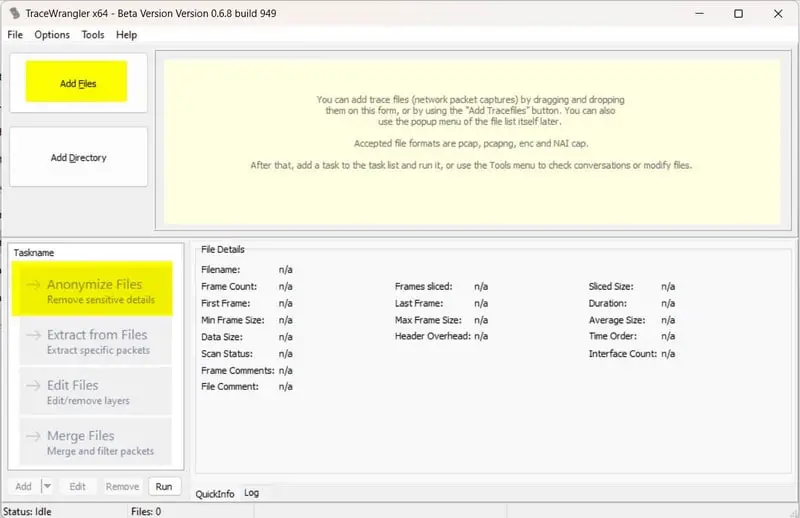This screenshot has height=518, width=800.
Task: Click the Duration: label
Action: click(x=608, y=303)
